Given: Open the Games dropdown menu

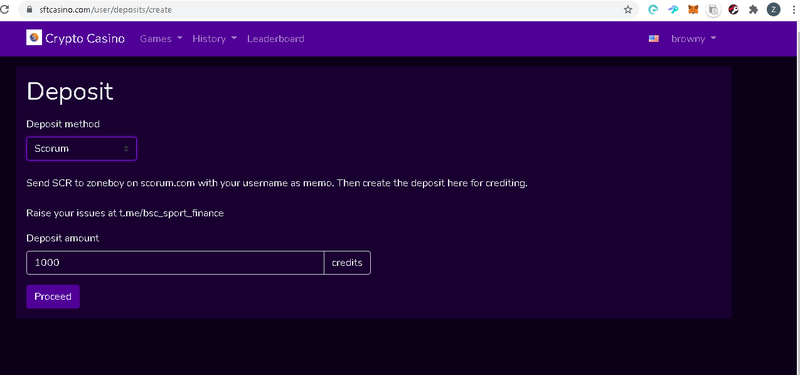Looking at the screenshot, I should (x=161, y=39).
